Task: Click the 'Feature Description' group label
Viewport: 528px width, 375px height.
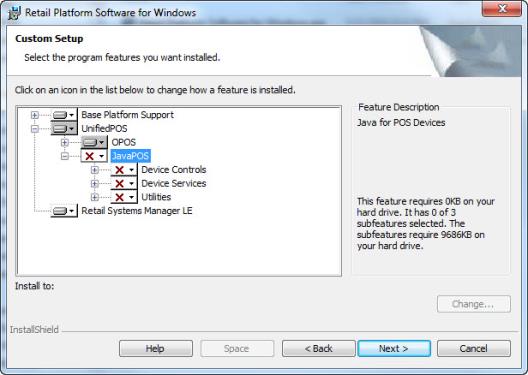Action: click(399, 107)
